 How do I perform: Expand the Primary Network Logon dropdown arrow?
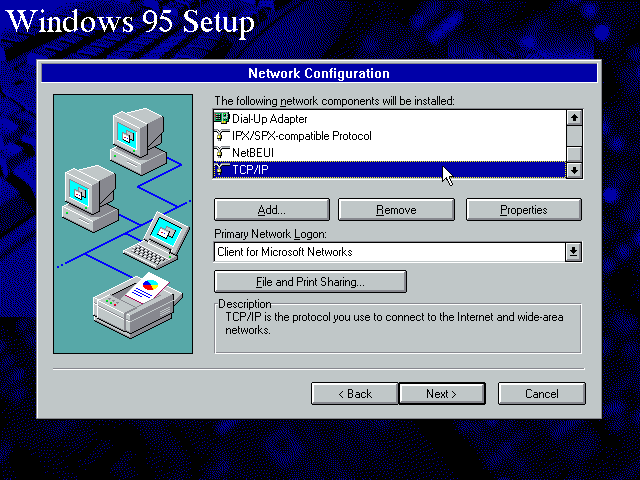(573, 252)
